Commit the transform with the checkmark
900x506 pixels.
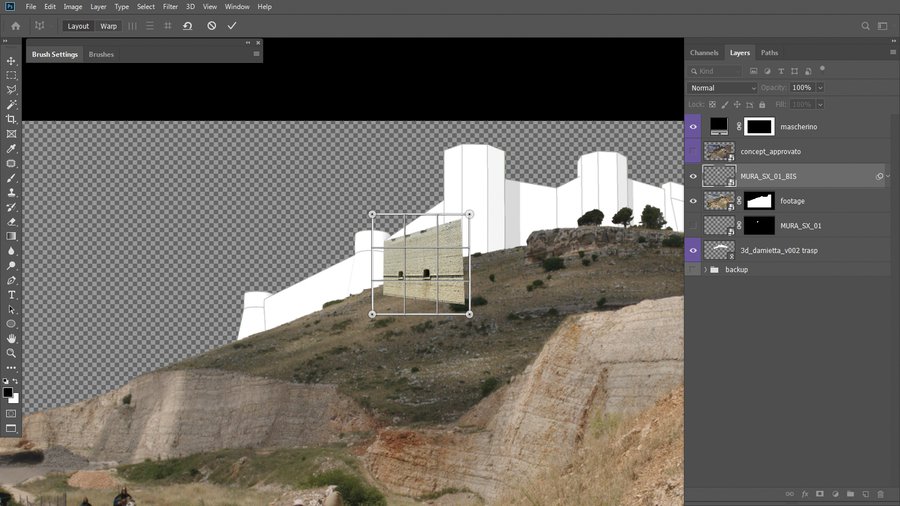[x=232, y=25]
